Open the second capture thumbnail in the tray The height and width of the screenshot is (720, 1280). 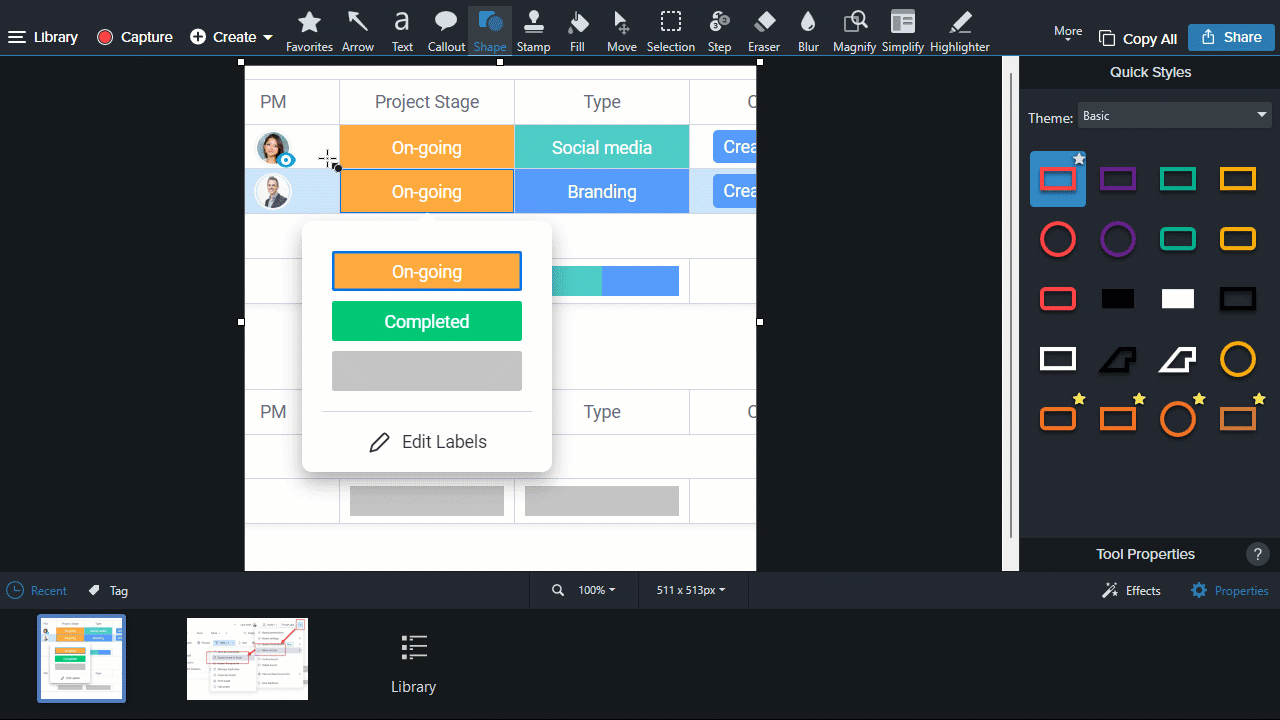pos(247,658)
